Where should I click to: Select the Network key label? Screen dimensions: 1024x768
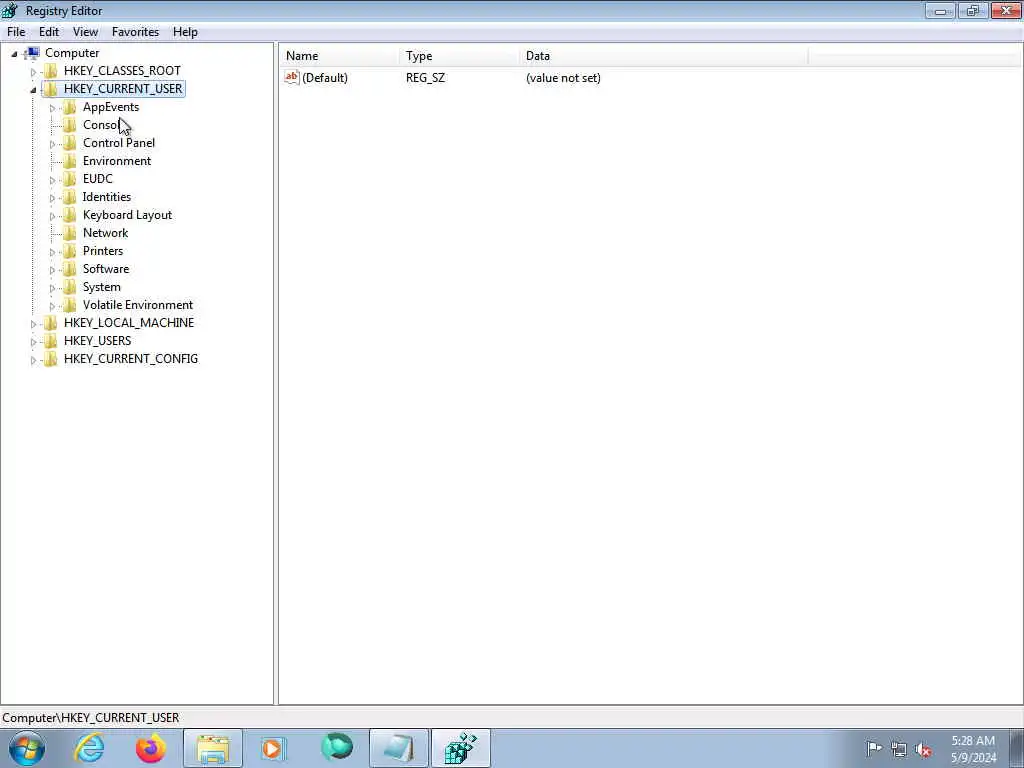[x=105, y=232]
